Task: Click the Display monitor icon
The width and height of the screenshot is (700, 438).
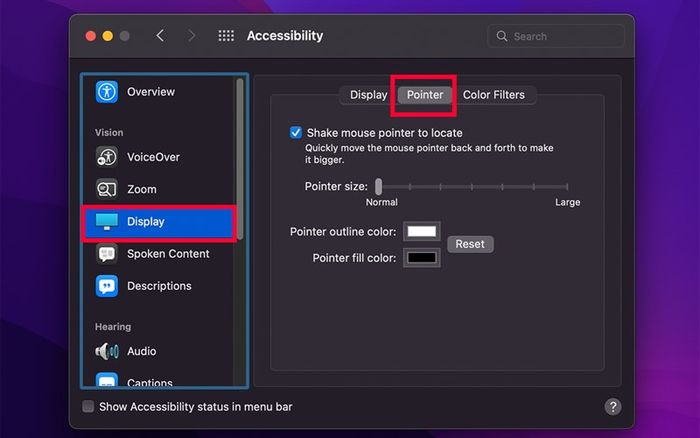Action: pyautogui.click(x=107, y=221)
